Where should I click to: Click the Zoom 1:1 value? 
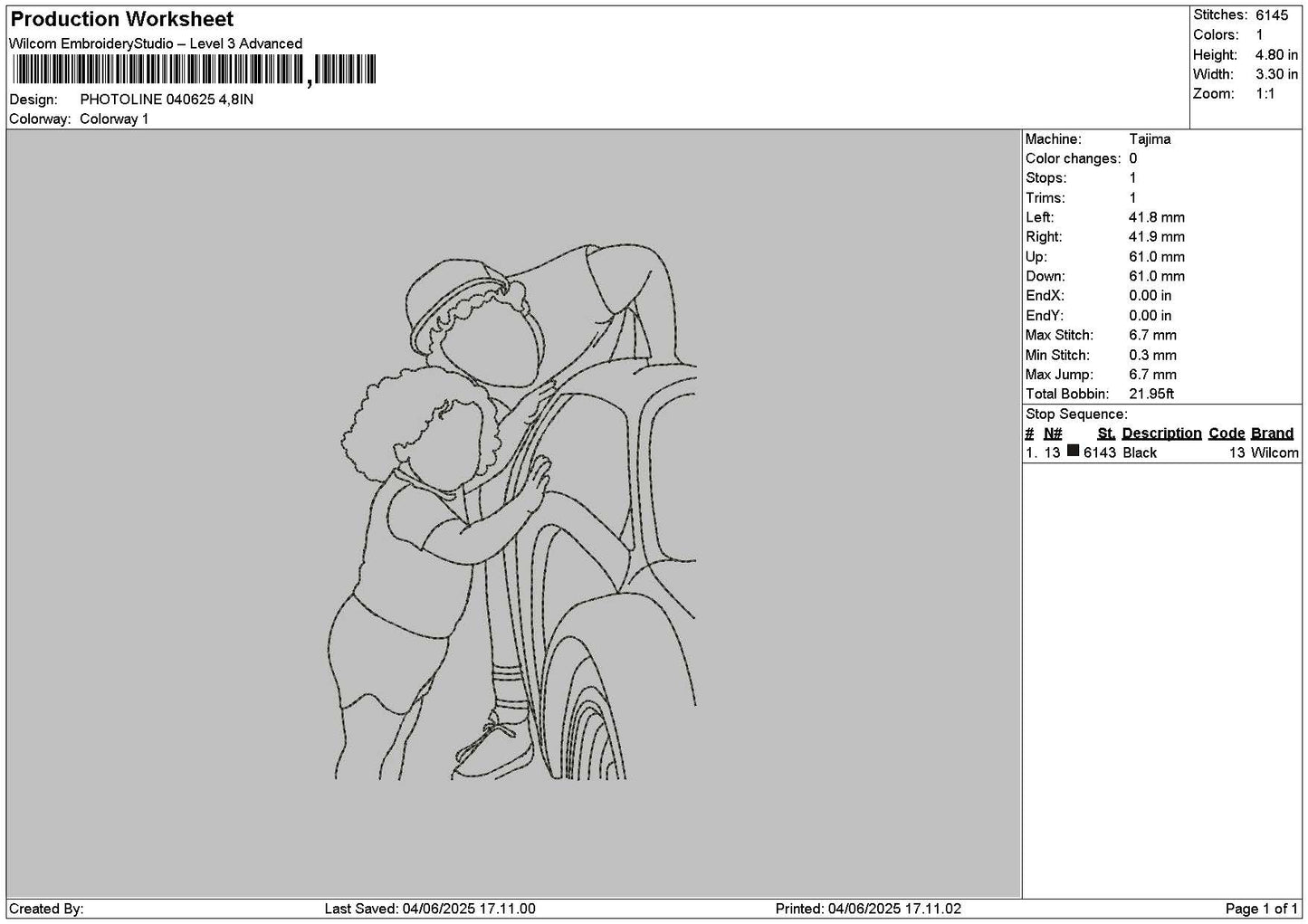(1265, 94)
